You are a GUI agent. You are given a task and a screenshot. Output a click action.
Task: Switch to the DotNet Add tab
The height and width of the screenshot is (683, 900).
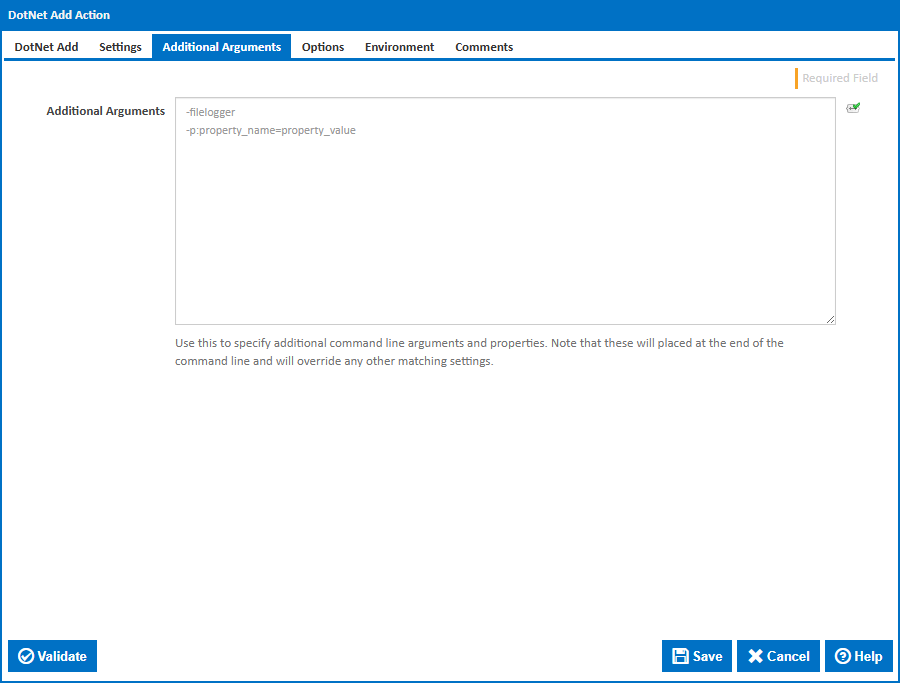tap(46, 46)
